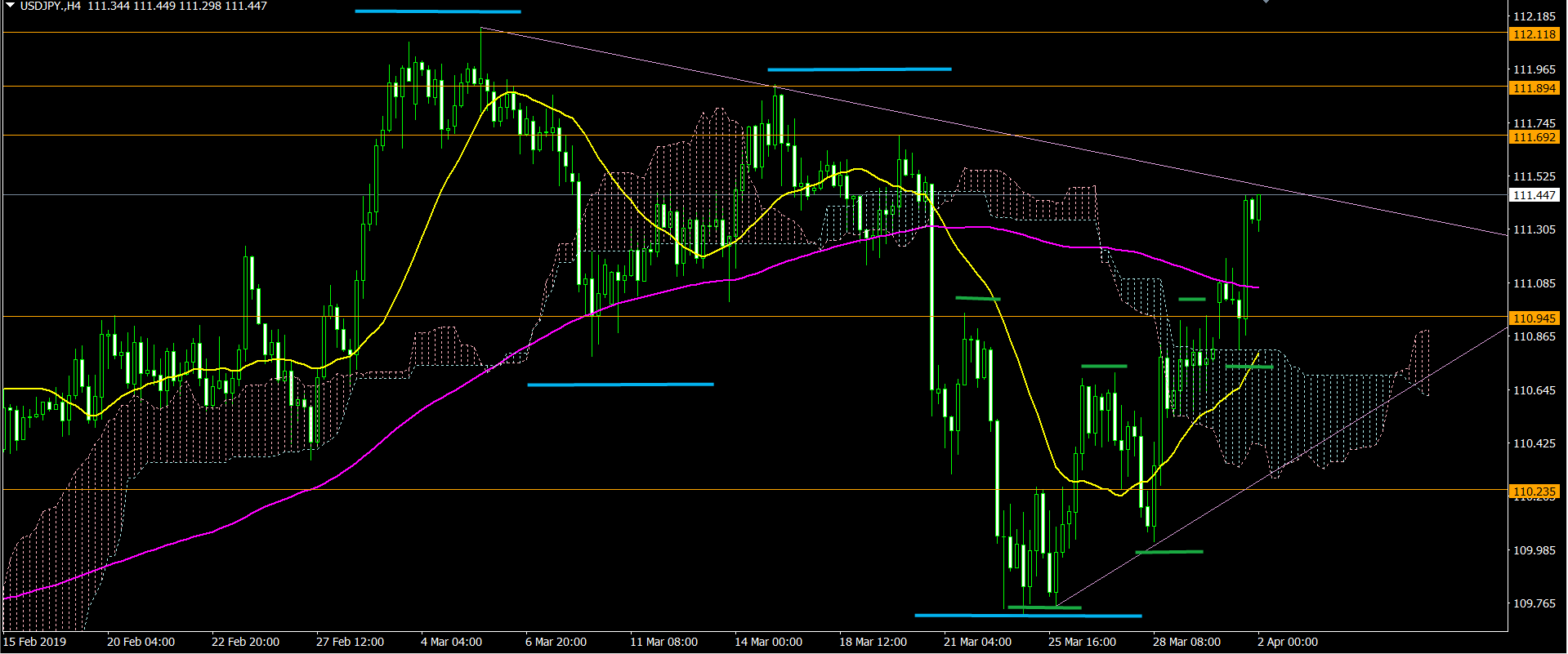Click the OHLC values 111.344 111.449 111.298 111.447
Screen dimensions: 1568x654
click(x=177, y=6)
